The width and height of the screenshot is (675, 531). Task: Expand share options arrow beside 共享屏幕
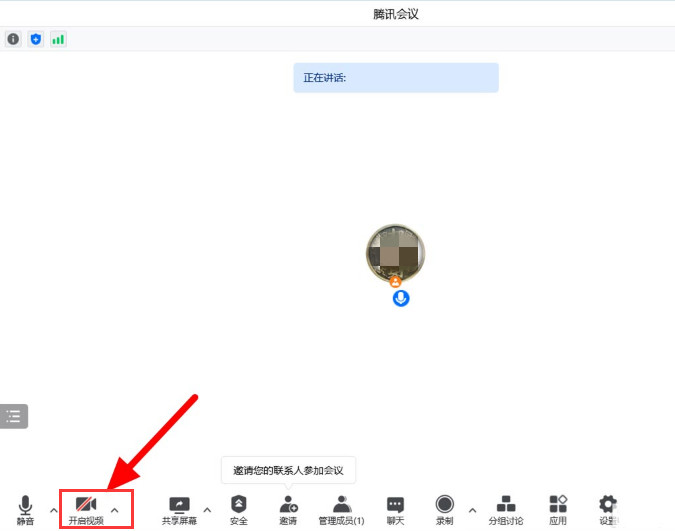pyautogui.click(x=207, y=510)
